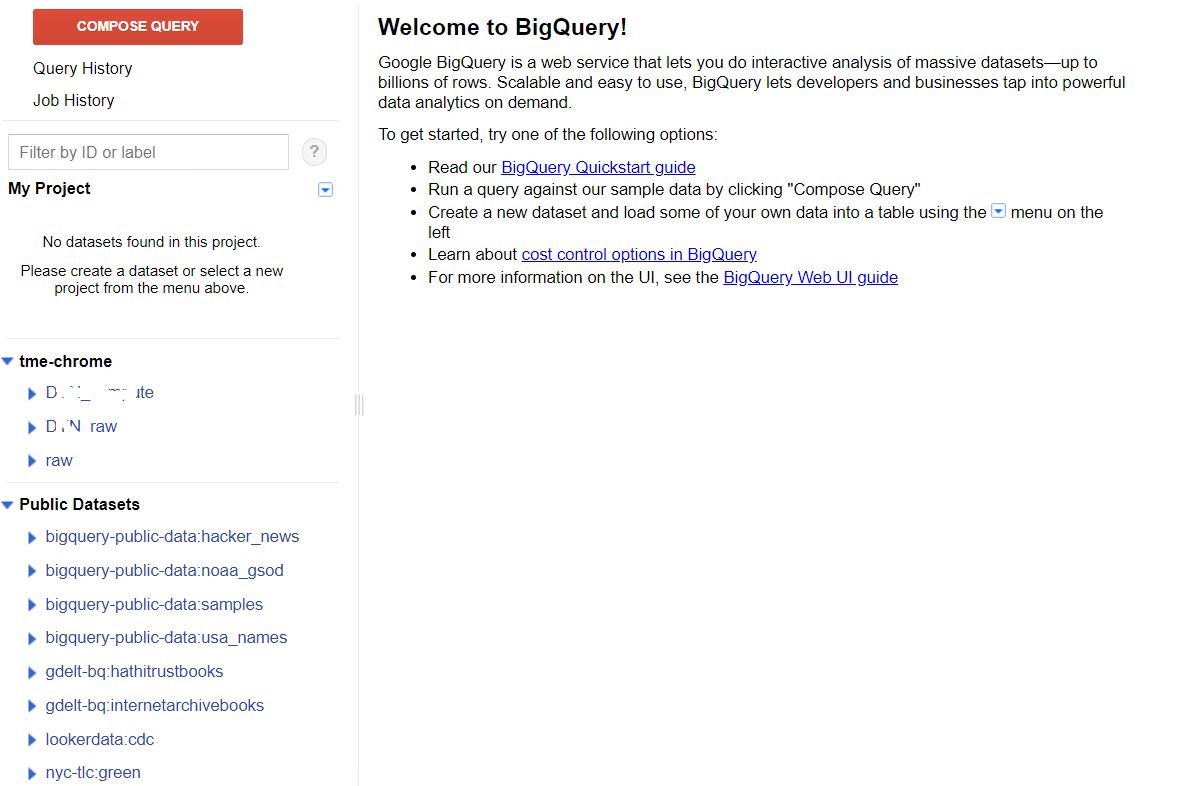Open Job History

point(73,101)
